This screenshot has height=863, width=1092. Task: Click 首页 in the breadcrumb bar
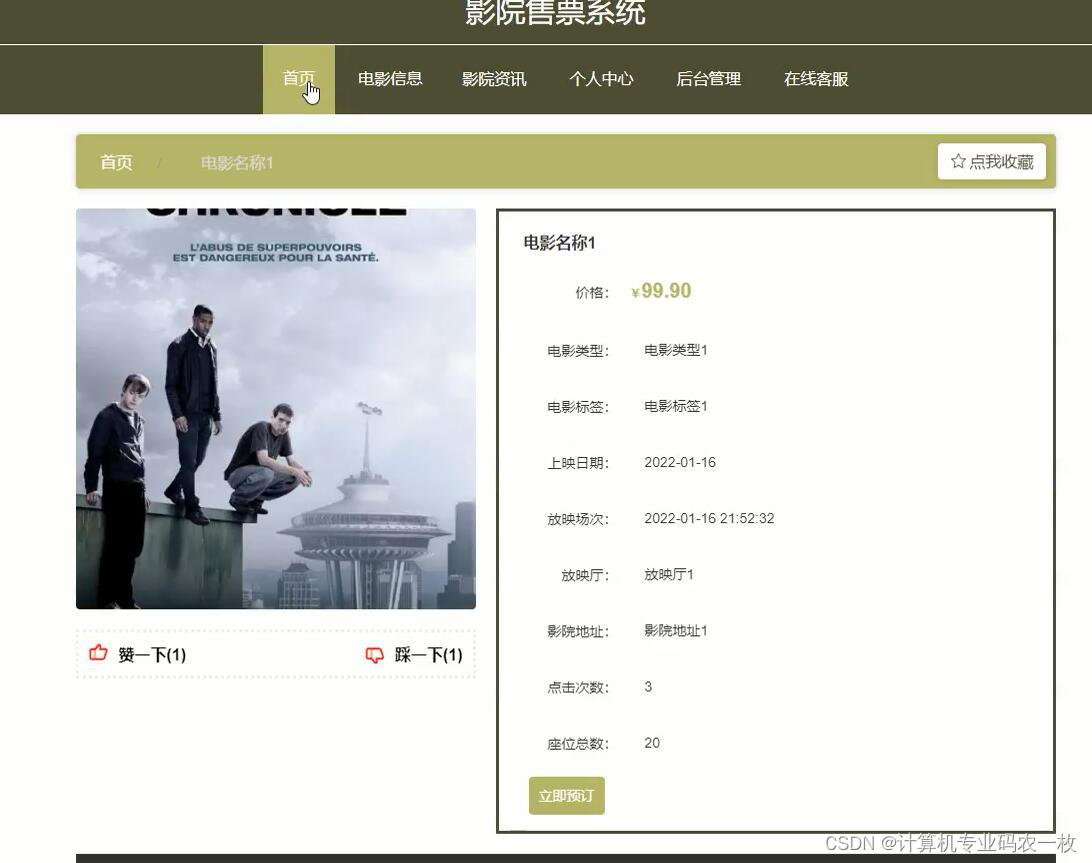tap(115, 162)
